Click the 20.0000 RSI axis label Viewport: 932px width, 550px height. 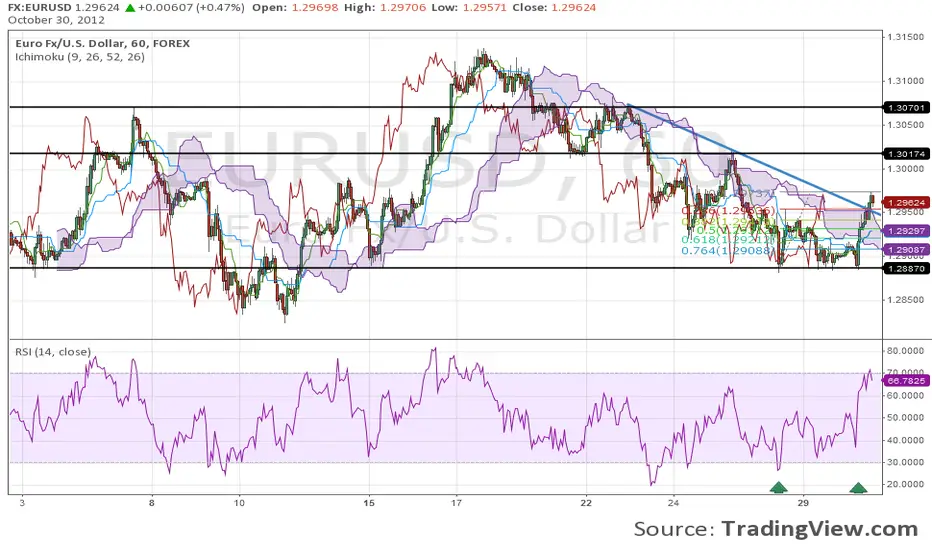(x=906, y=485)
